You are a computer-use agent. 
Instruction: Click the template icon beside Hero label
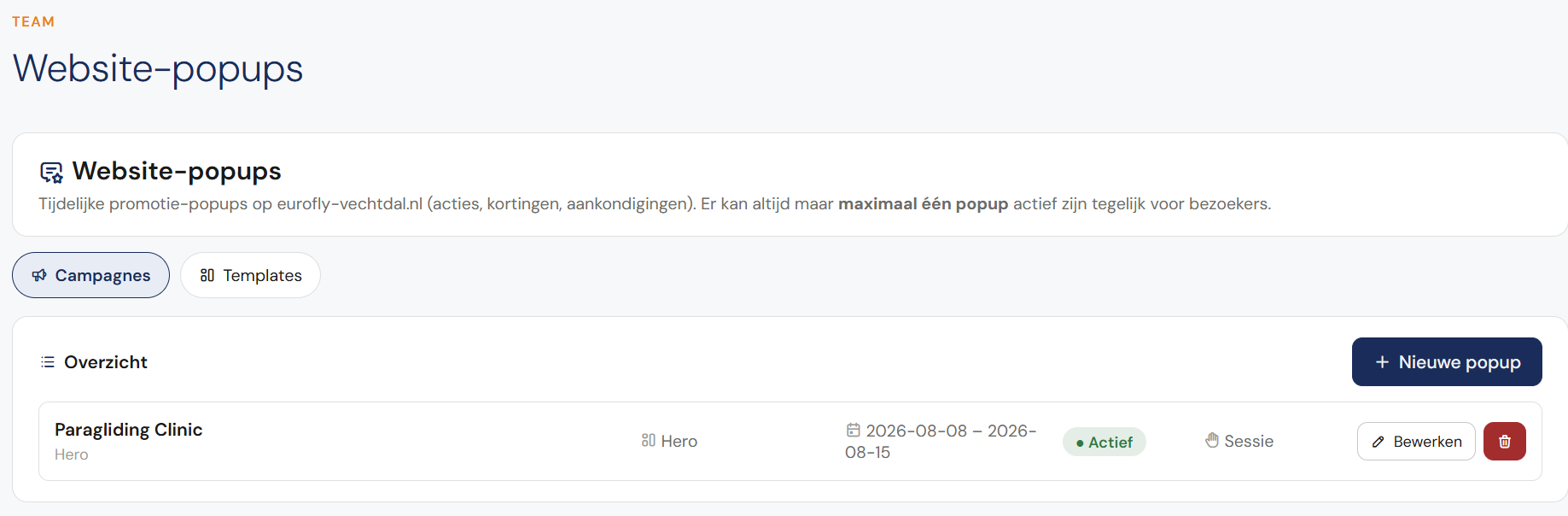pos(649,441)
